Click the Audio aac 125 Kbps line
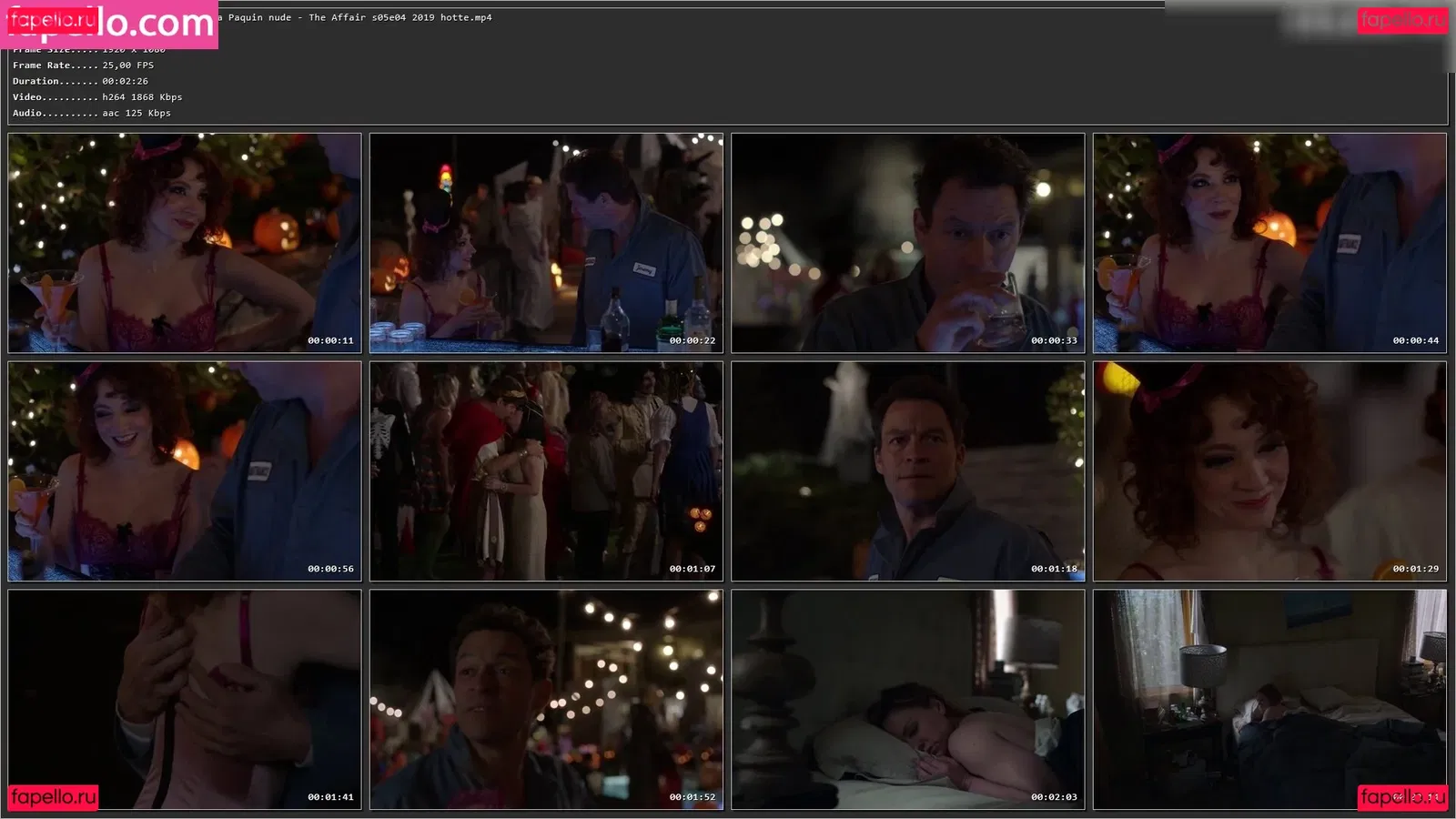This screenshot has width=1456, height=819. pyautogui.click(x=91, y=113)
